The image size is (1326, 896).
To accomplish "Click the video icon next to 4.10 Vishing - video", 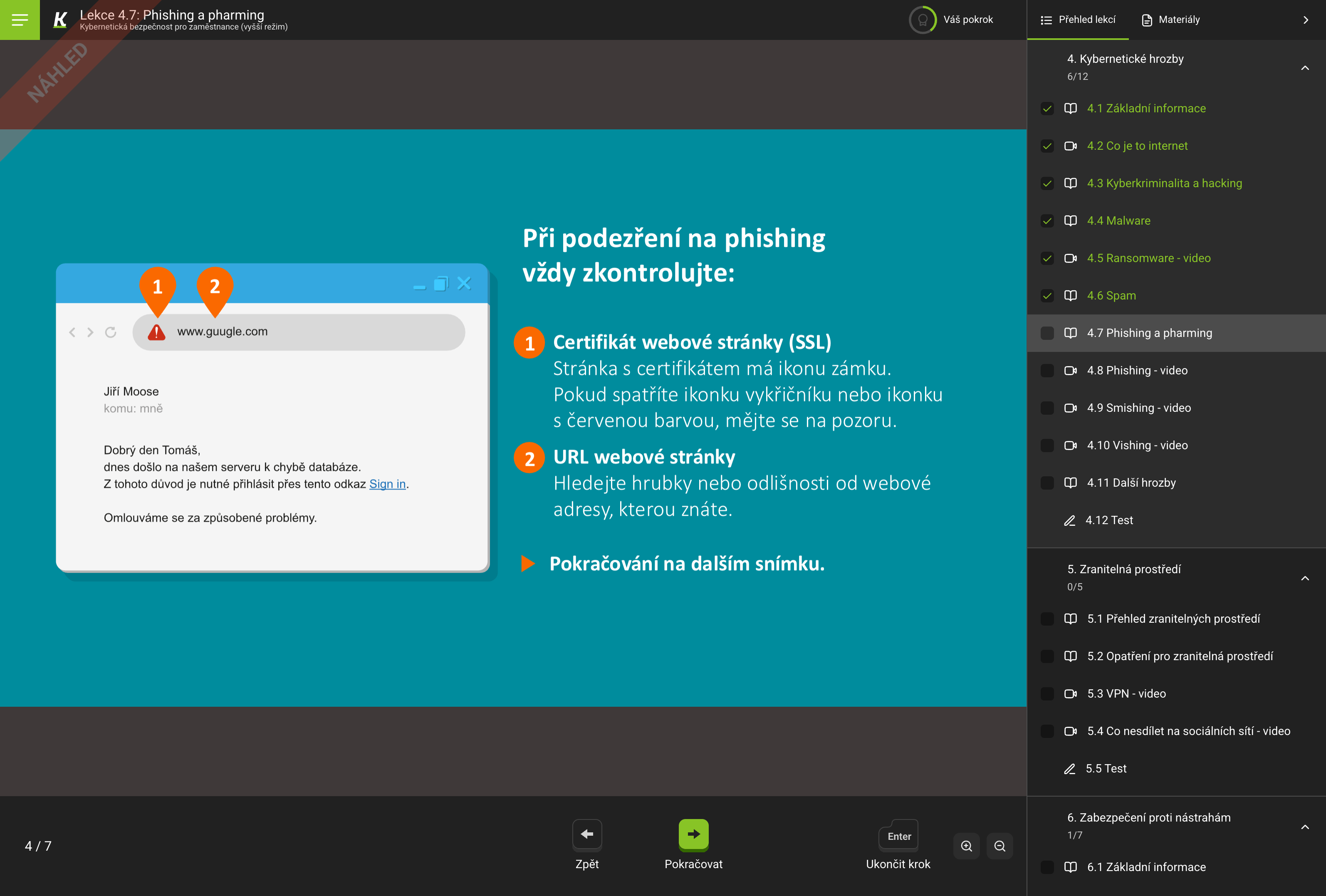I will click(1071, 445).
